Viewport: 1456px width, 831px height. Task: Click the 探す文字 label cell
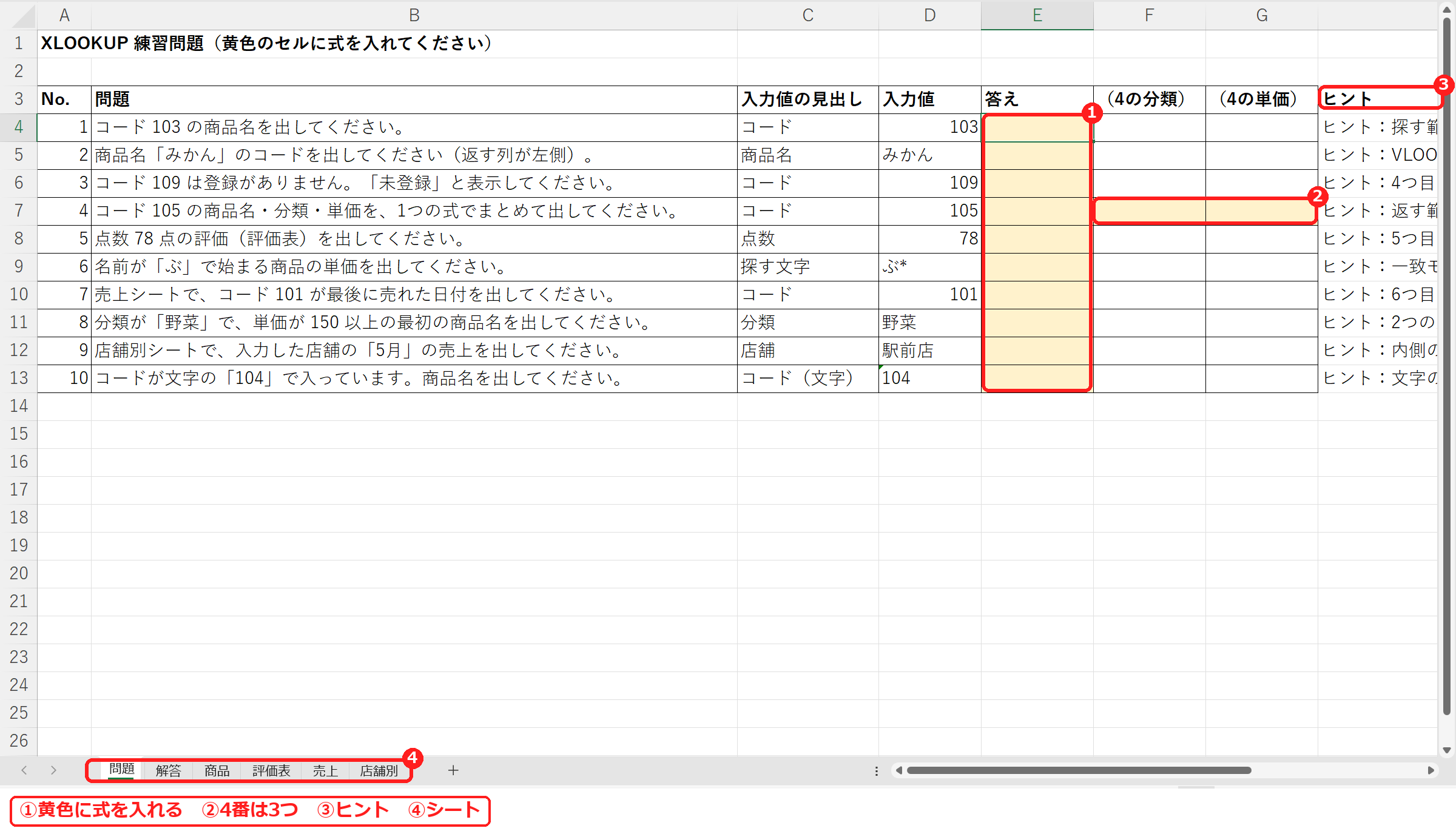tap(808, 267)
